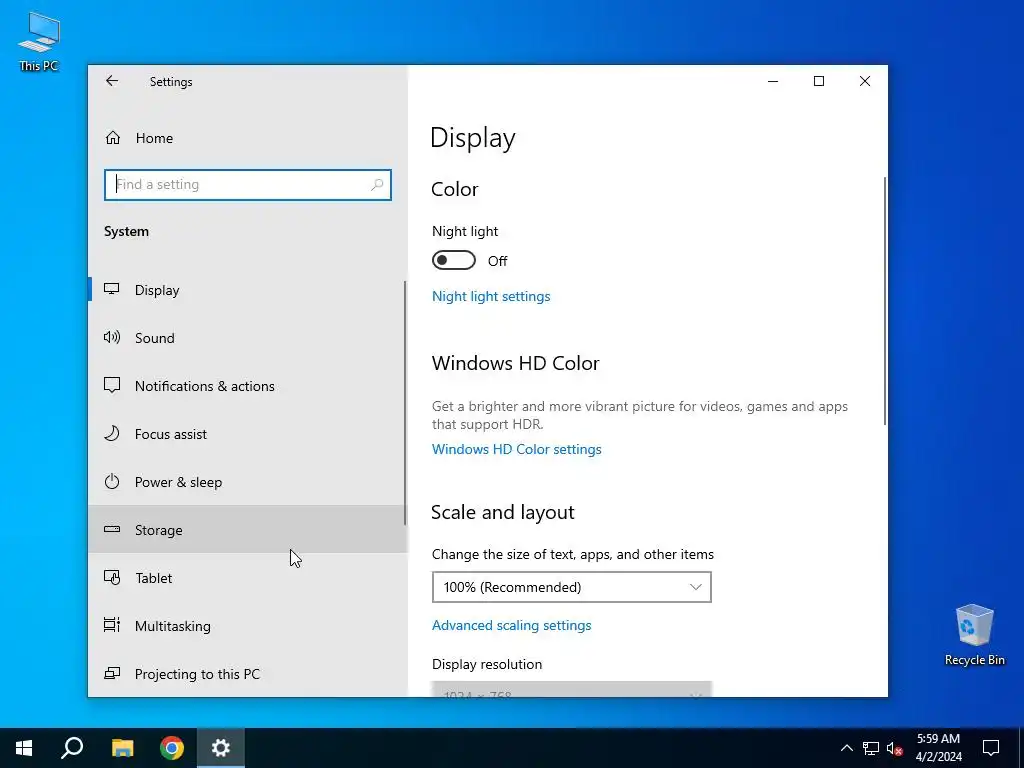The width and height of the screenshot is (1024, 768).
Task: Open Power & sleep settings
Action: click(178, 482)
